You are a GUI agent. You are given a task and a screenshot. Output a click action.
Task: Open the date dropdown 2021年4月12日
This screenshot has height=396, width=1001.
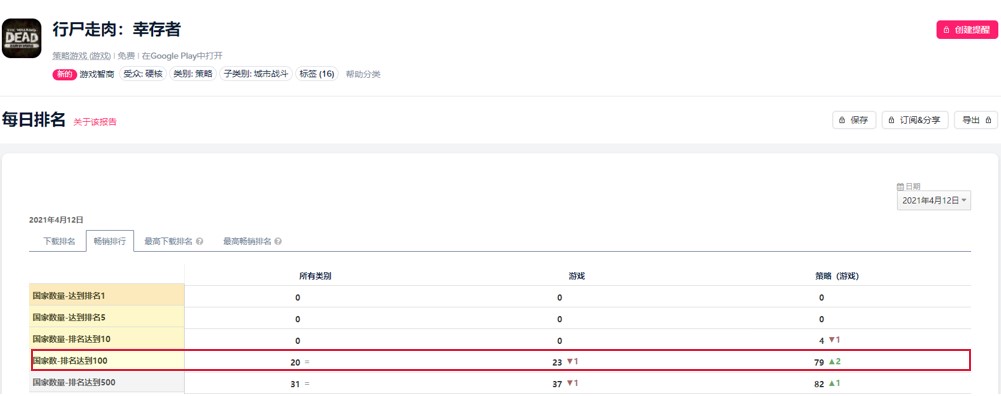934,200
